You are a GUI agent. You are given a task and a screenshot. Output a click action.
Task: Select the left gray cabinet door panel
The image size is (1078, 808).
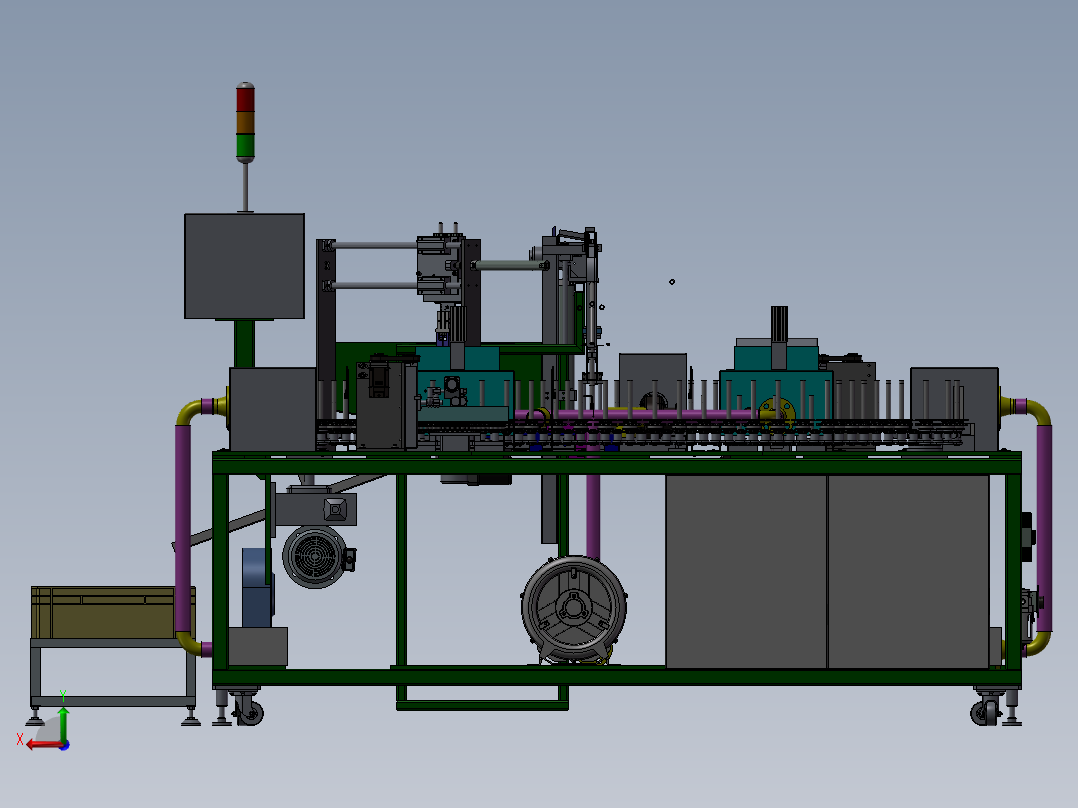[x=746, y=571]
